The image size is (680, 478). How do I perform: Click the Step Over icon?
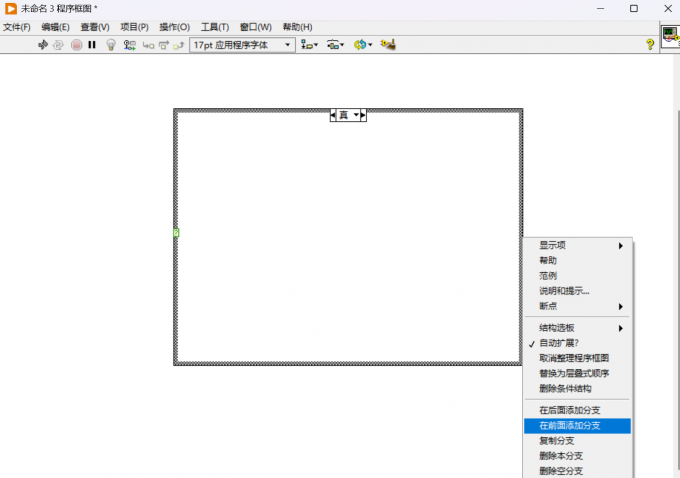coord(163,45)
